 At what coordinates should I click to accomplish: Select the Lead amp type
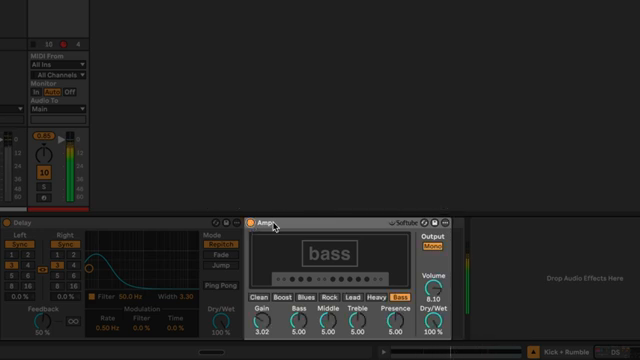[x=353, y=298]
